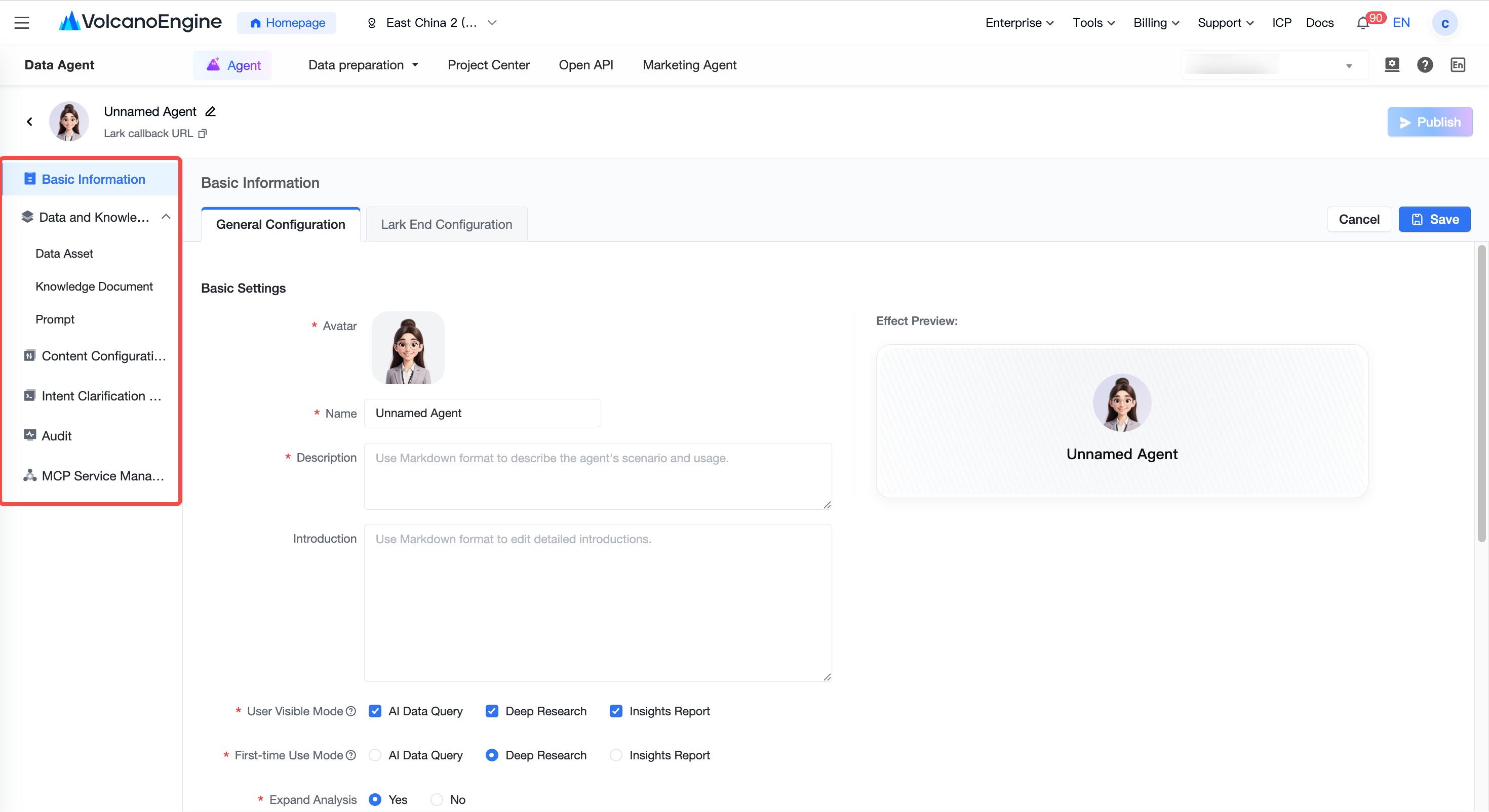Viewport: 1489px width, 812px height.
Task: Open Data Asset in the sidebar
Action: coord(64,253)
